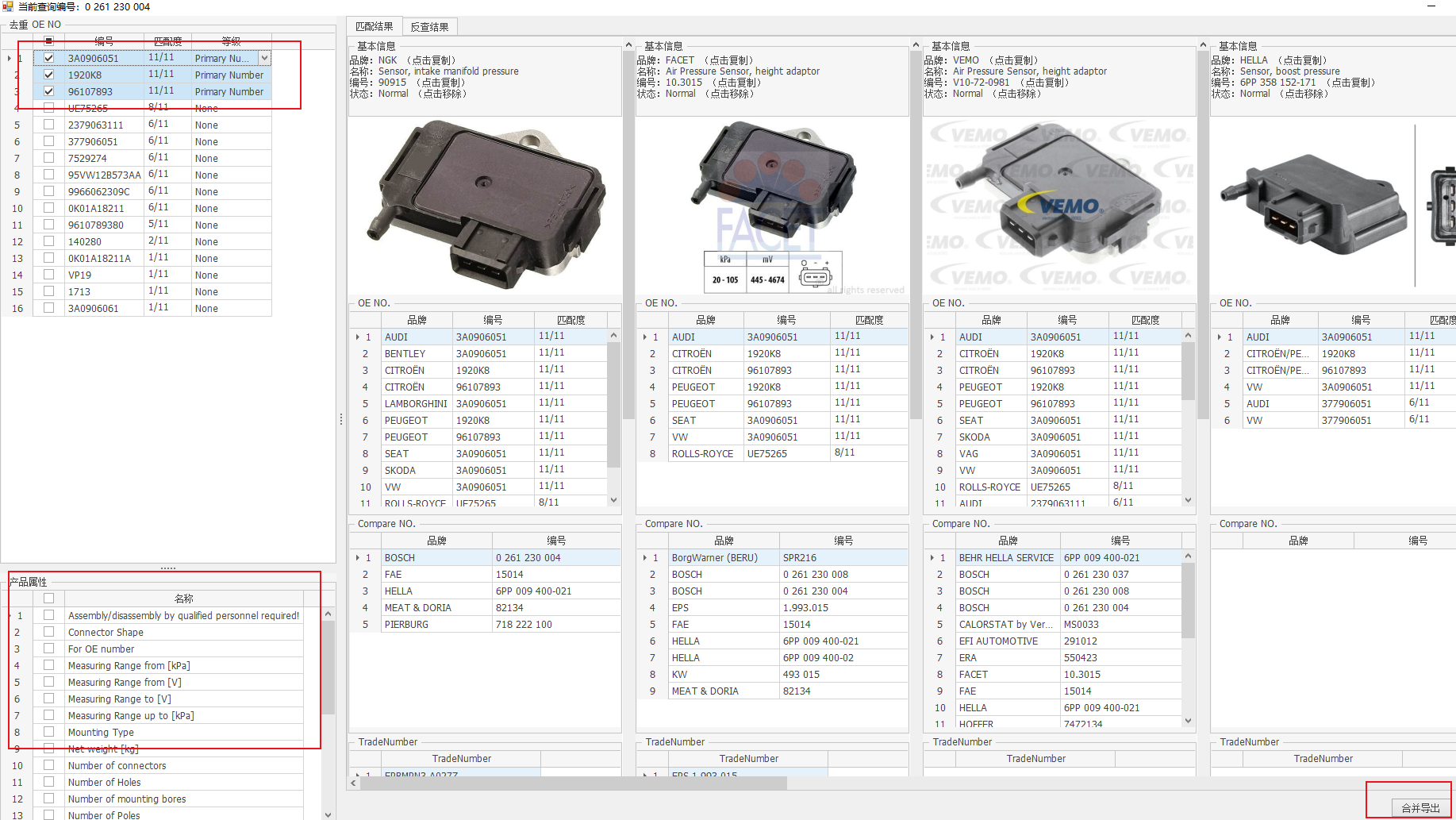The height and width of the screenshot is (820, 1456).
Task: Open the VEMO sensor product image
Action: pyautogui.click(x=1059, y=206)
